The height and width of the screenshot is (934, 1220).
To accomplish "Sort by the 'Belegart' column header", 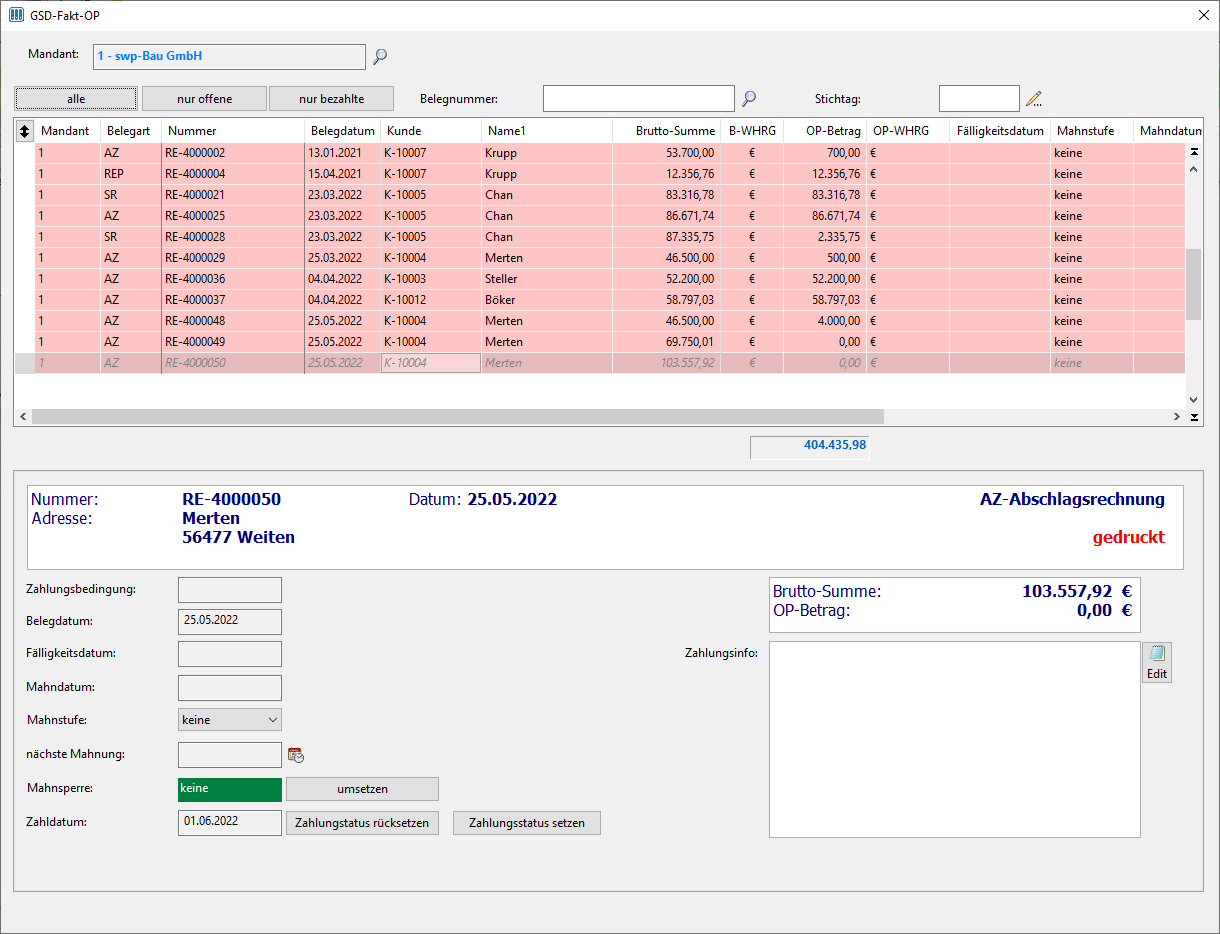I will [130, 131].
